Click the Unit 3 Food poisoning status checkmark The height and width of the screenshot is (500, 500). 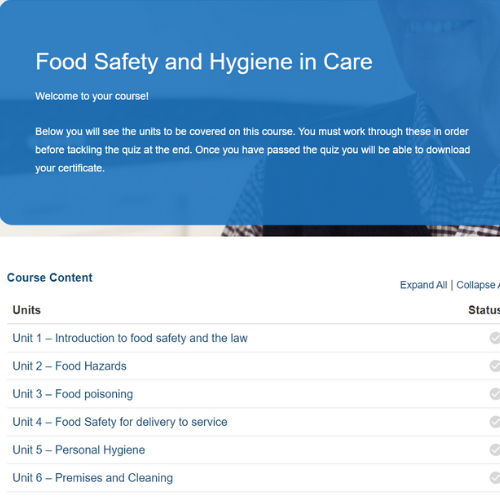click(x=495, y=394)
